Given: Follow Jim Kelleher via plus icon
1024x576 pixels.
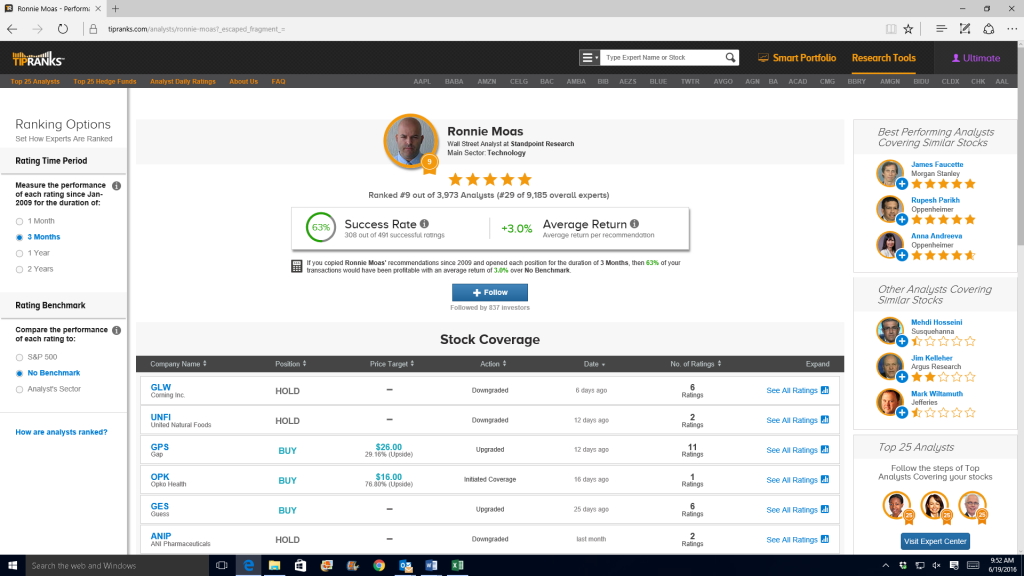Looking at the screenshot, I should click(x=902, y=377).
